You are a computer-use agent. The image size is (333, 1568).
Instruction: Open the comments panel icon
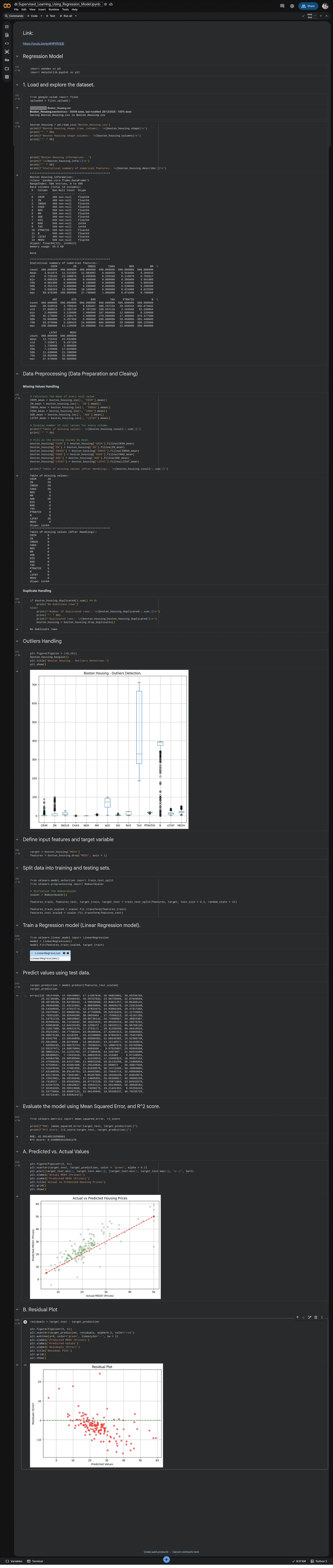tap(282, 6)
